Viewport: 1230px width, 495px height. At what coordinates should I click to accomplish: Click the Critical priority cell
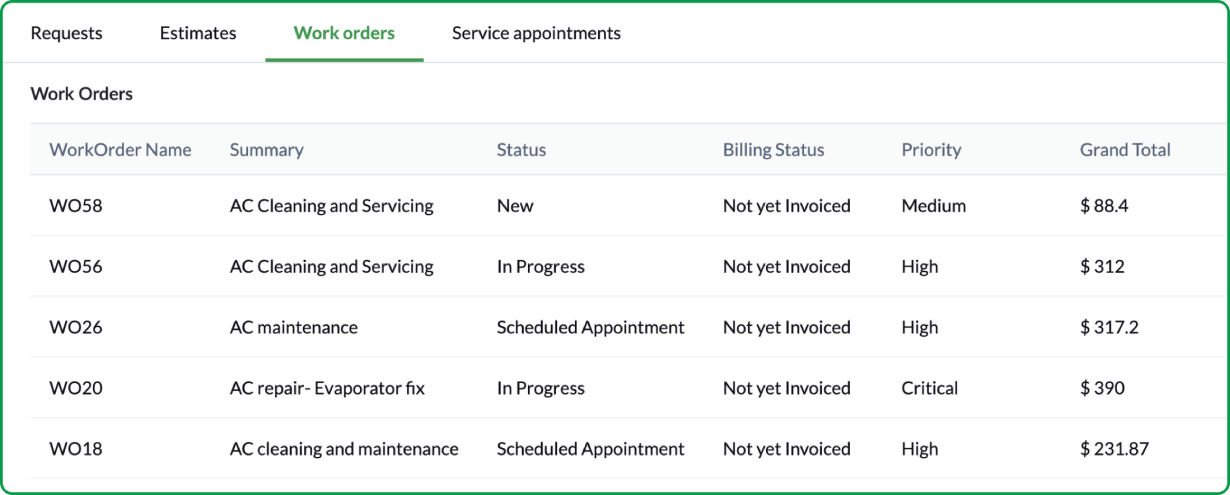[x=929, y=388]
